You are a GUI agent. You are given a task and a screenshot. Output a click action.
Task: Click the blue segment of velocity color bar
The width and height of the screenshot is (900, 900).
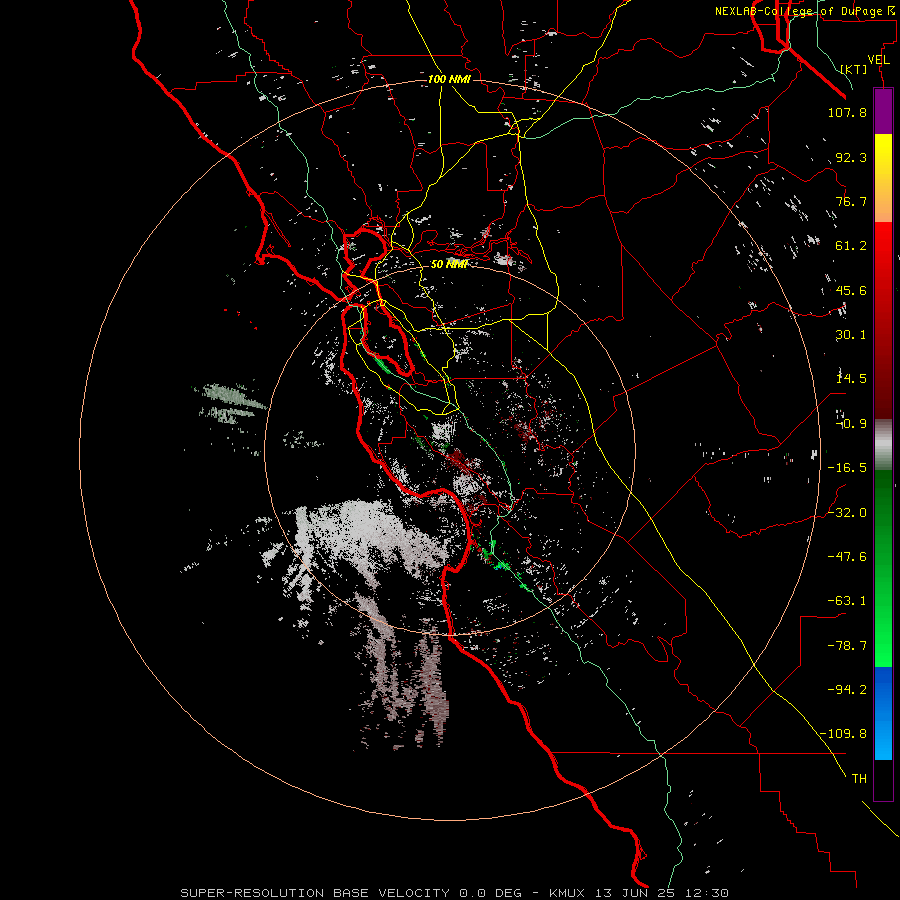pyautogui.click(x=883, y=713)
